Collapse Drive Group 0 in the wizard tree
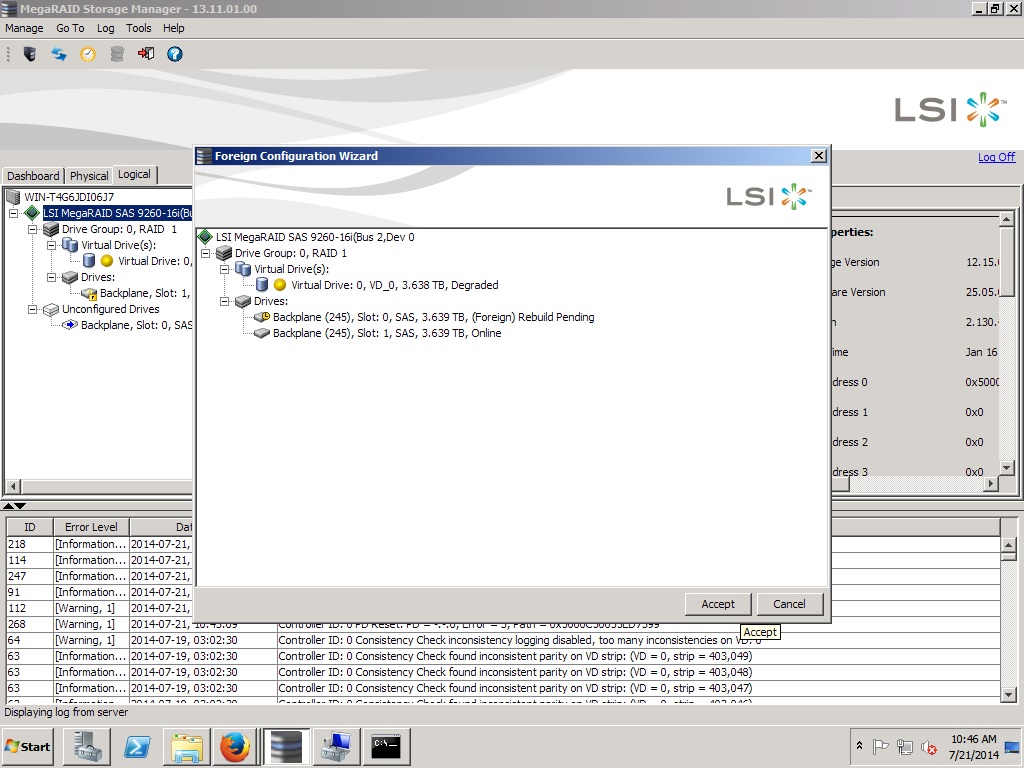Screen dimensions: 1024x768 pos(206,253)
